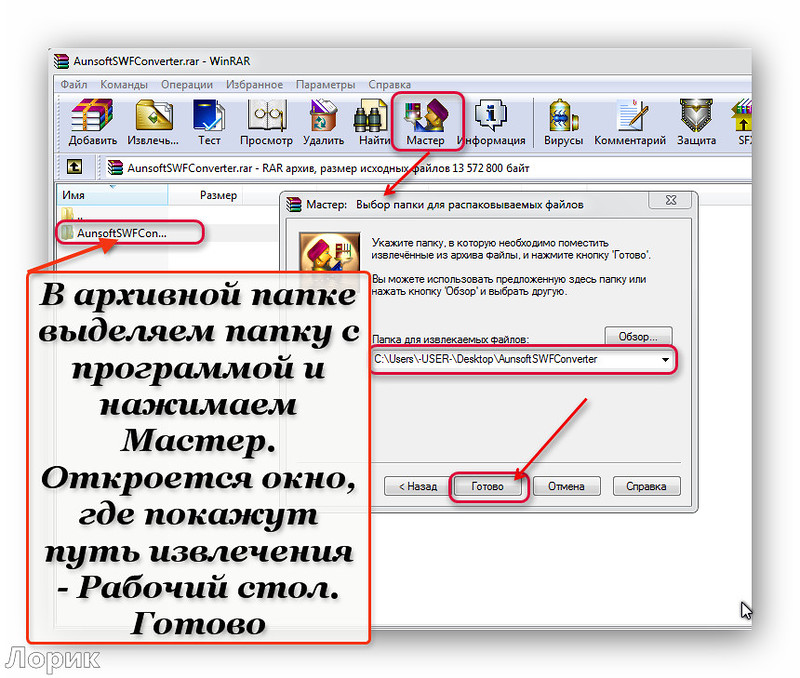
Task: Open the Информация (Info) tool
Action: [x=491, y=121]
